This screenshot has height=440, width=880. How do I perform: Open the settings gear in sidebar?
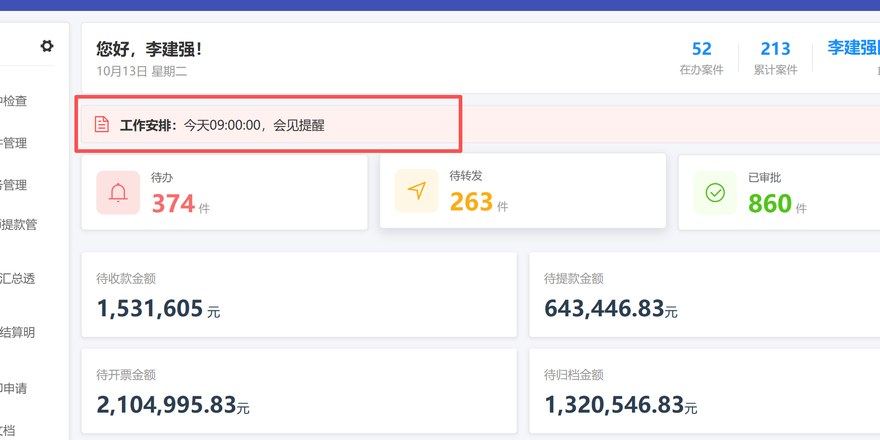(x=47, y=46)
